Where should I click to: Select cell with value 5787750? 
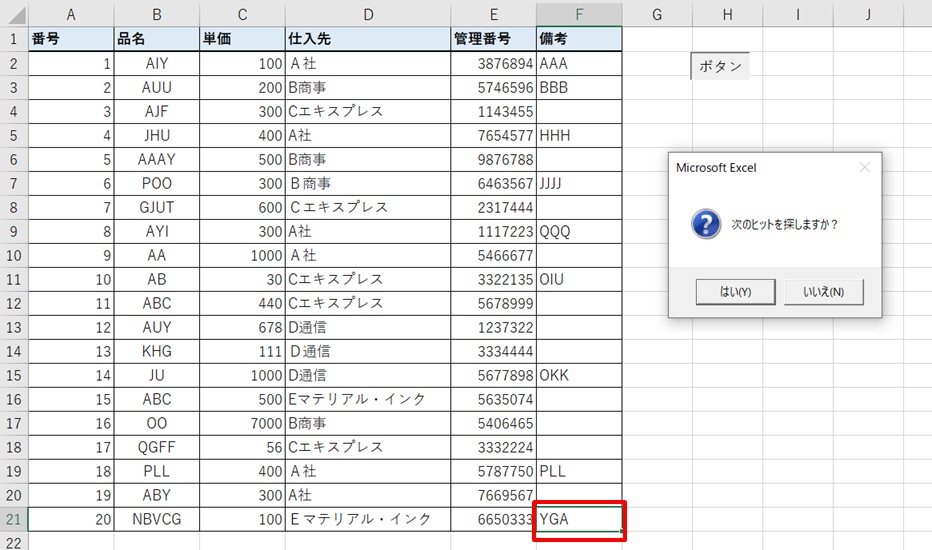click(493, 471)
